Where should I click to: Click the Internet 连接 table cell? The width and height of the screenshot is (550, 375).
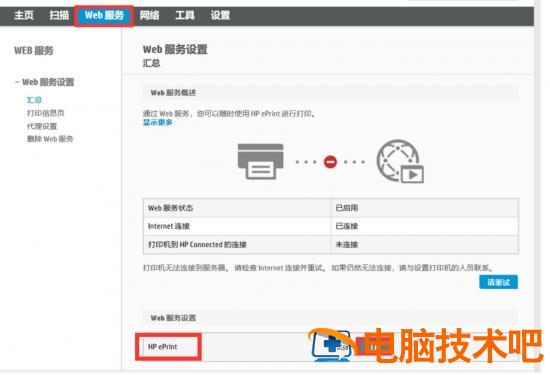[x=237, y=226]
